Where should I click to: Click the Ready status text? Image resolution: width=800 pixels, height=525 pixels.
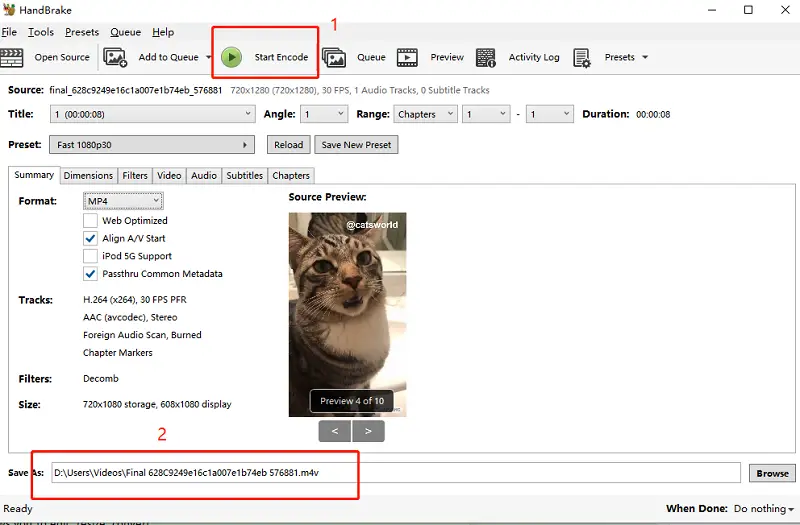(x=18, y=509)
